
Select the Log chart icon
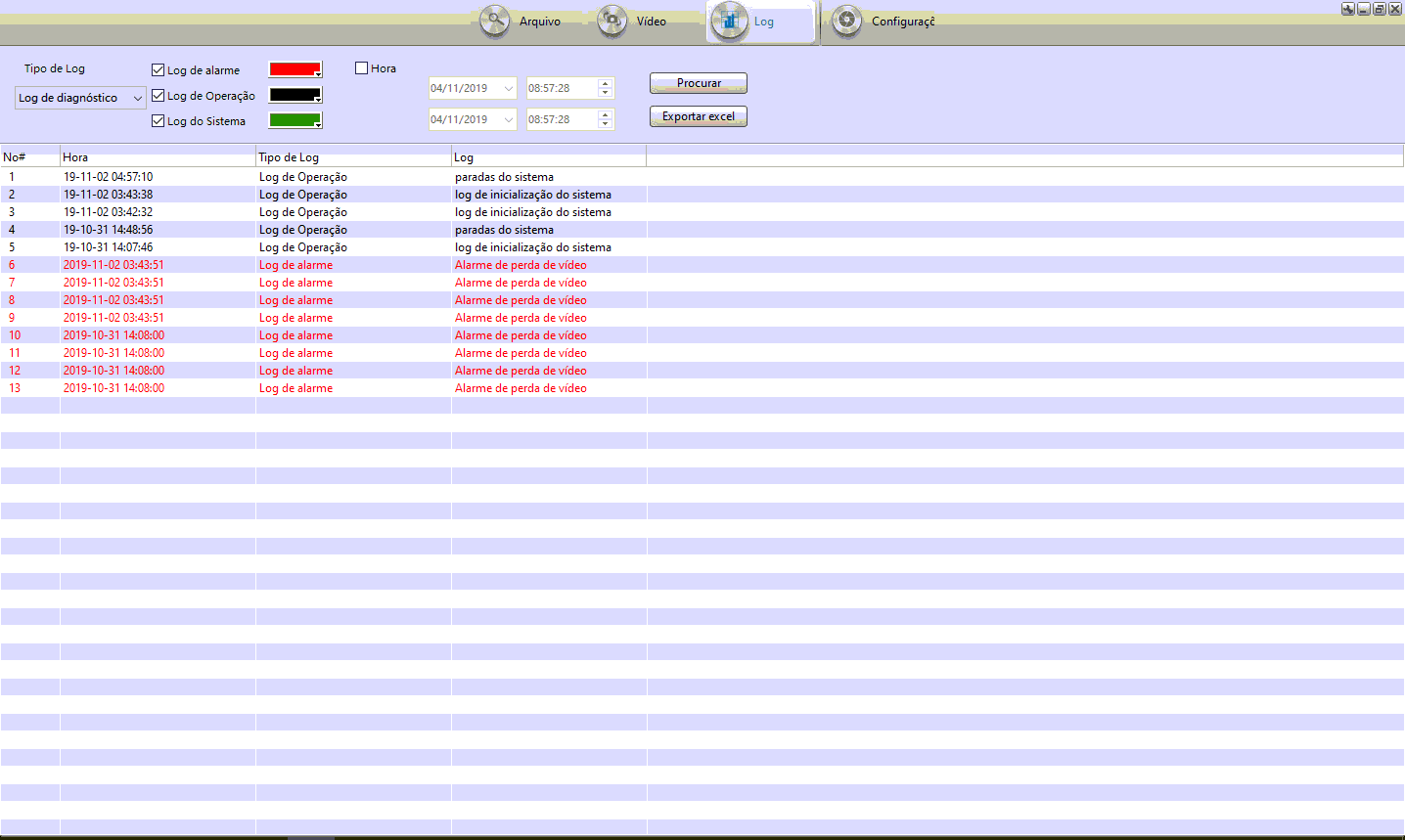tap(729, 21)
